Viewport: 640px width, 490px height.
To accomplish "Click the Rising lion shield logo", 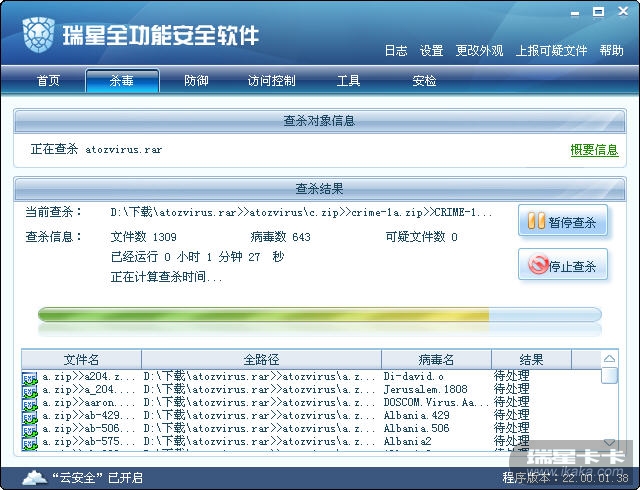I will (39, 35).
